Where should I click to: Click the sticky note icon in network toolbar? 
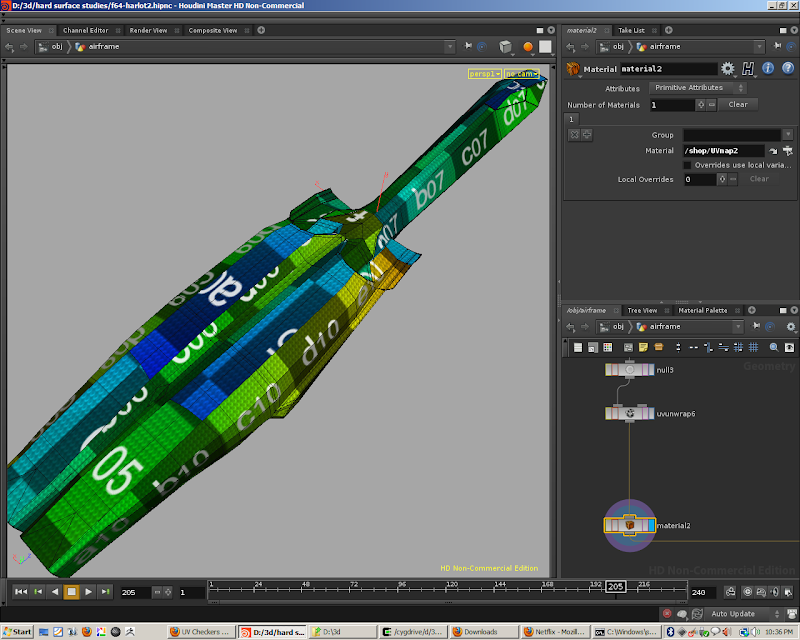tap(644, 347)
